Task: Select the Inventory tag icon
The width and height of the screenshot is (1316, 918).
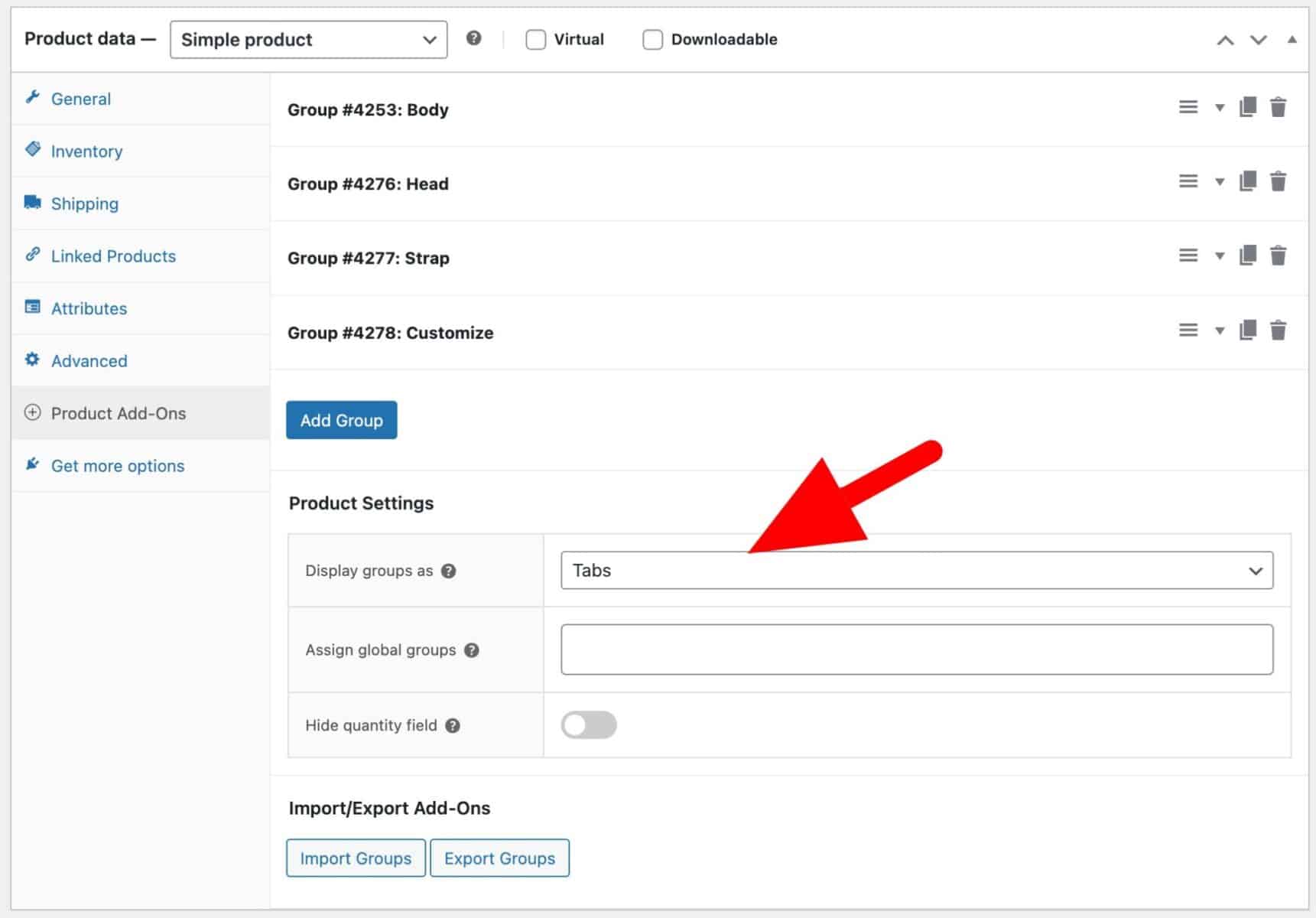Action: 34,150
